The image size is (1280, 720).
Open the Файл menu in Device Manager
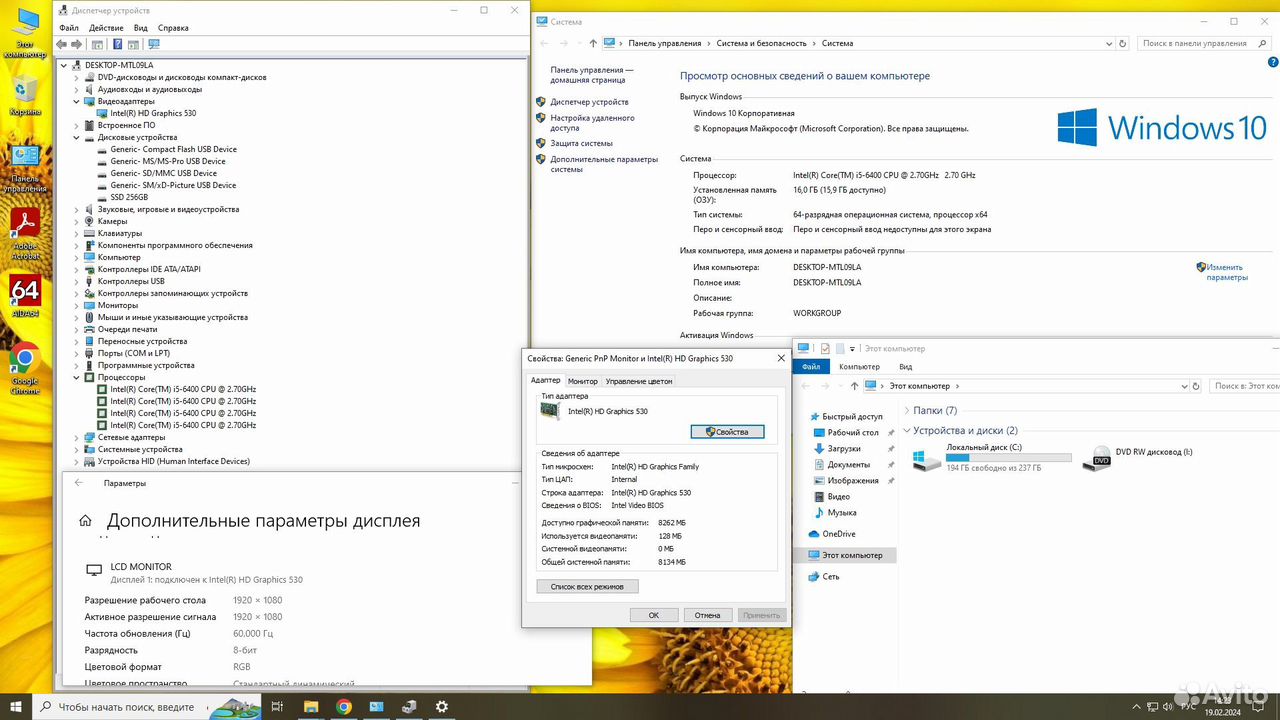[68, 28]
